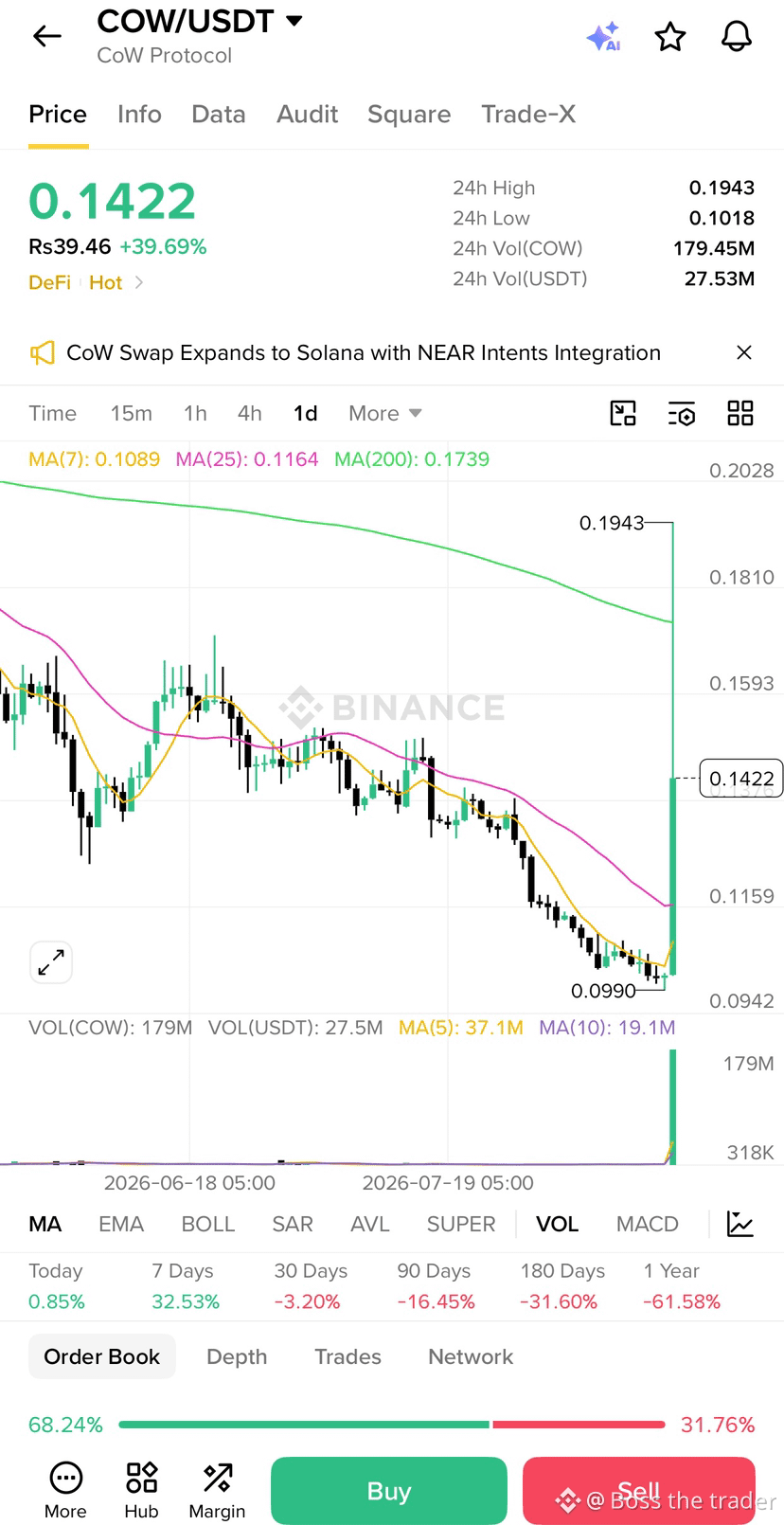
Task: Switch to the Square tab
Action: click(409, 115)
